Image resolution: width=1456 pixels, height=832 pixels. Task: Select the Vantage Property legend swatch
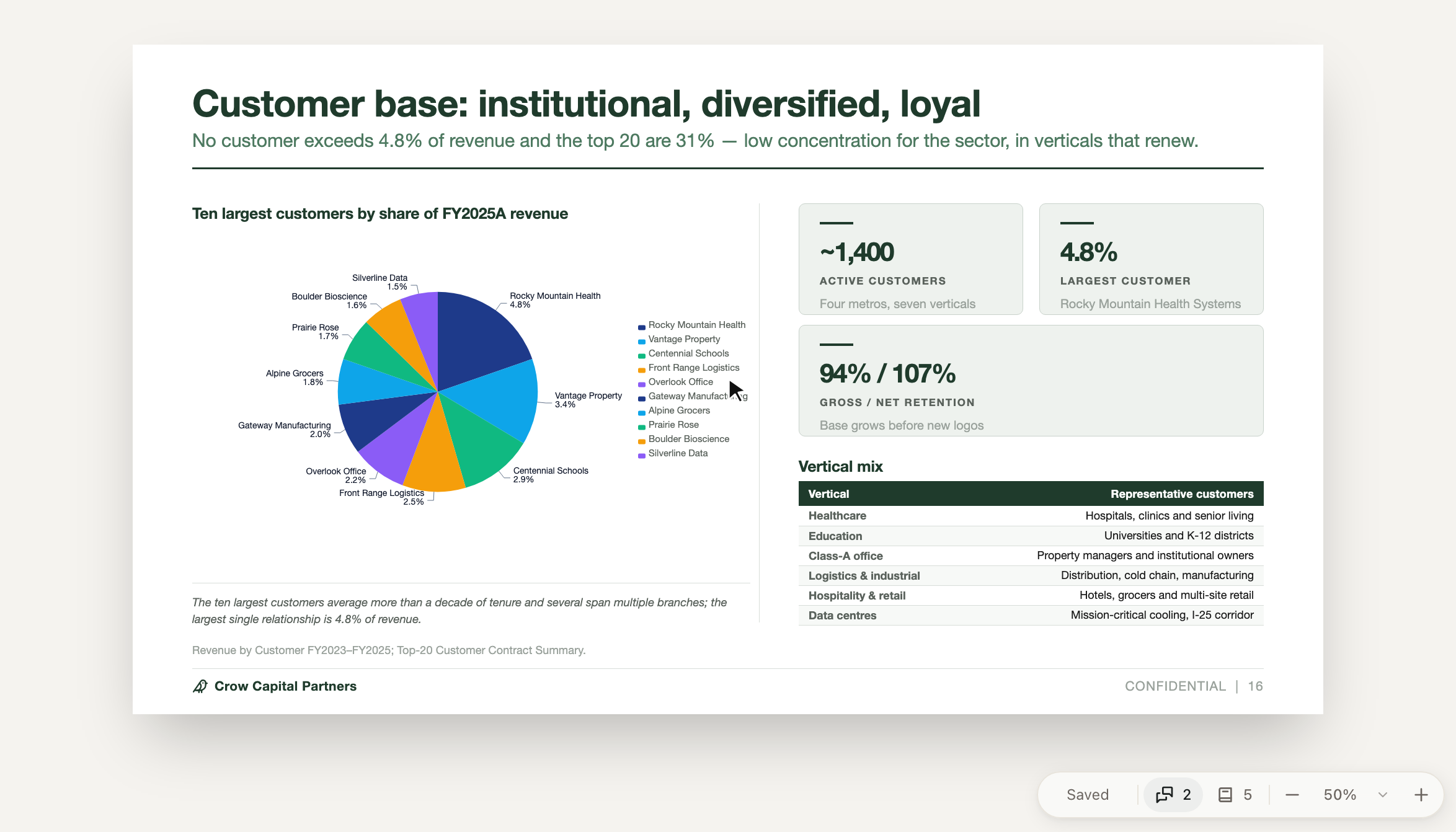pyautogui.click(x=642, y=341)
